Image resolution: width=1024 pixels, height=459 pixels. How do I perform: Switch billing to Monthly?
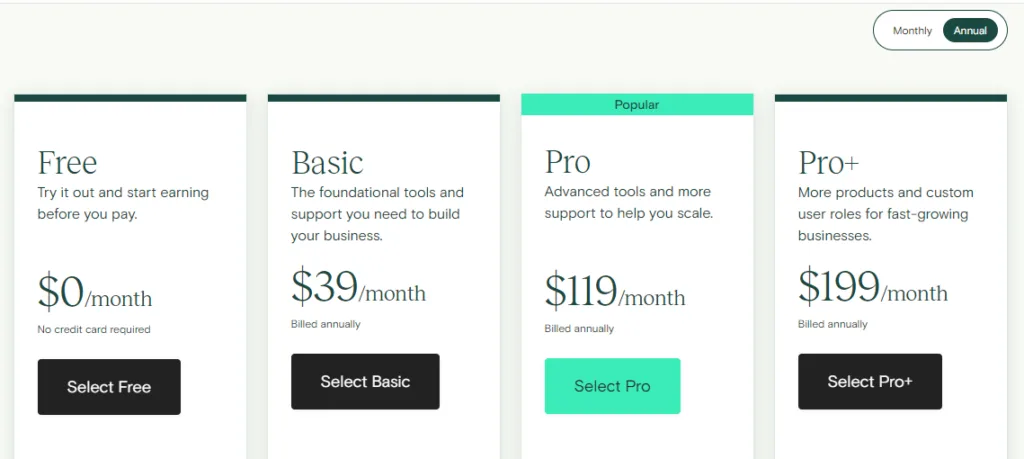pos(912,31)
